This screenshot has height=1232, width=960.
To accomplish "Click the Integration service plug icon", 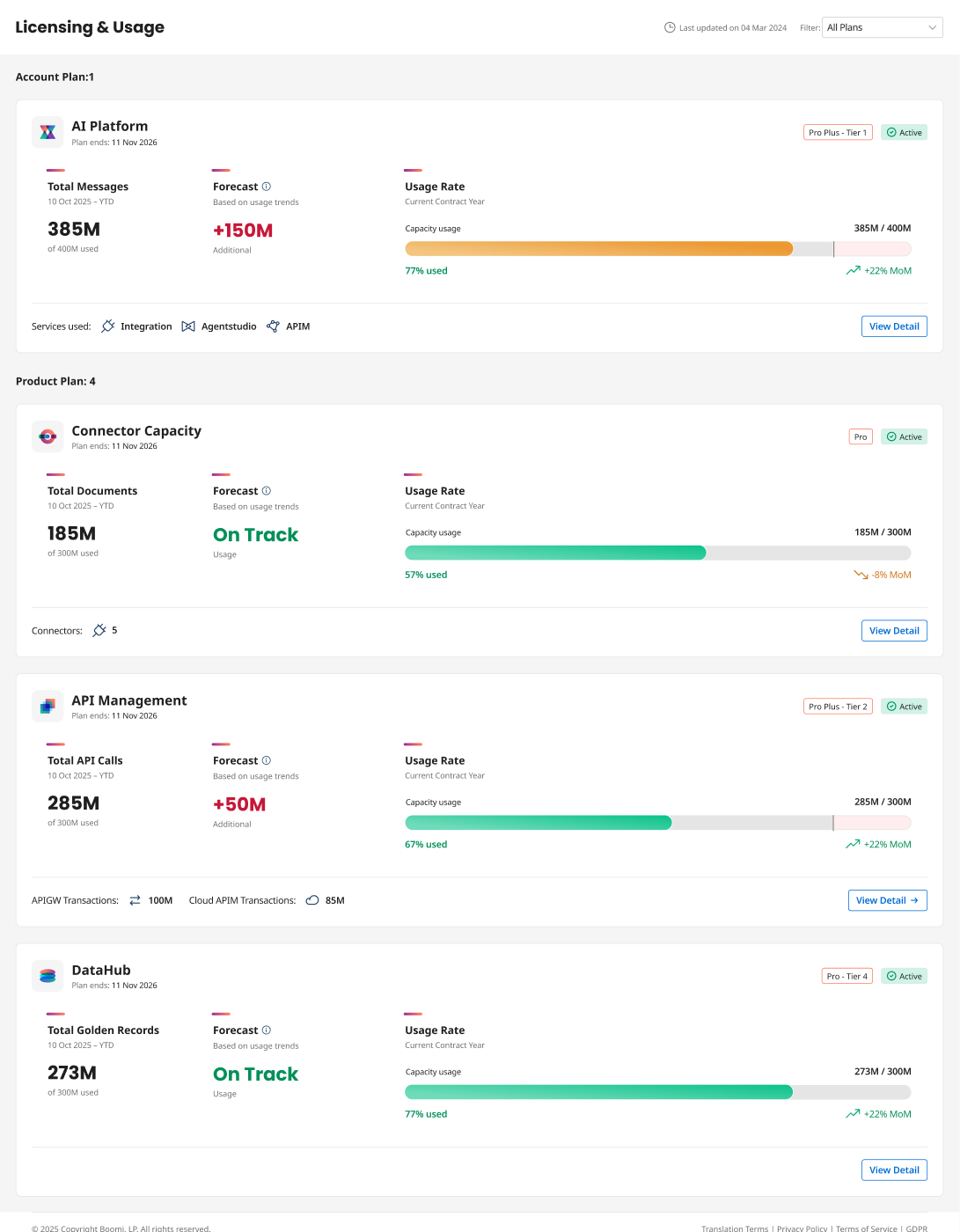I will (x=108, y=326).
